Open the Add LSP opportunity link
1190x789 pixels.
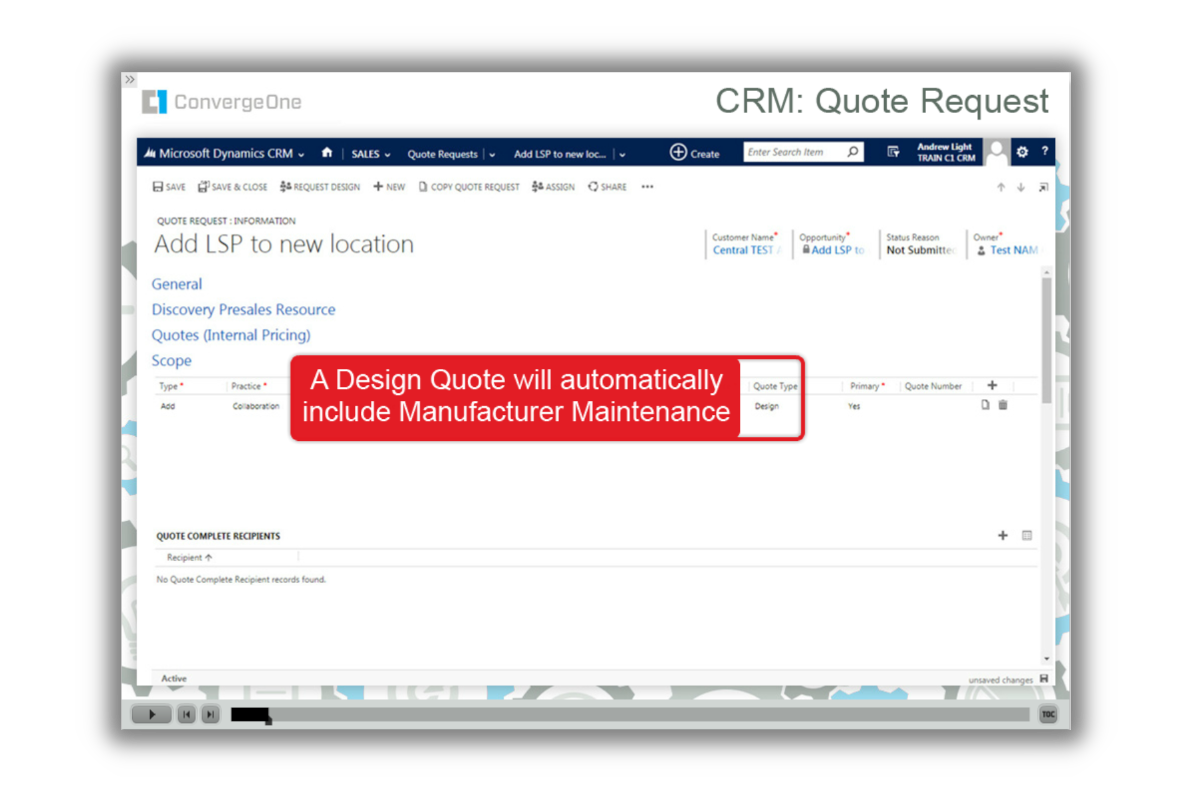tap(838, 250)
